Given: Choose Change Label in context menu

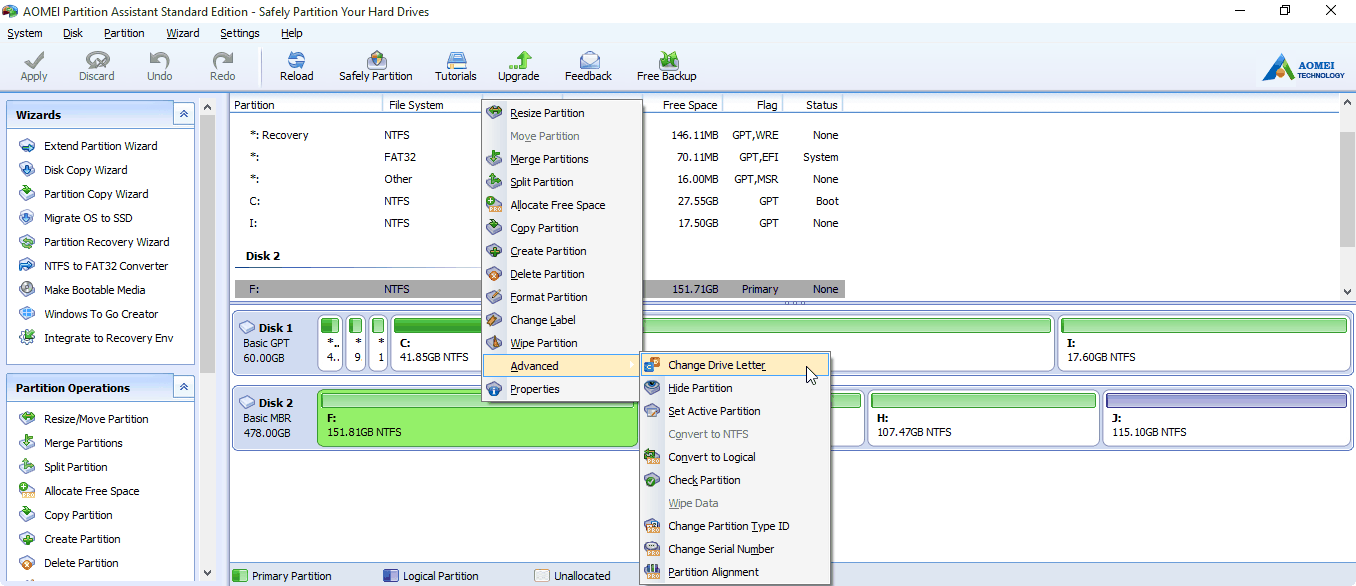Looking at the screenshot, I should pos(561,320).
